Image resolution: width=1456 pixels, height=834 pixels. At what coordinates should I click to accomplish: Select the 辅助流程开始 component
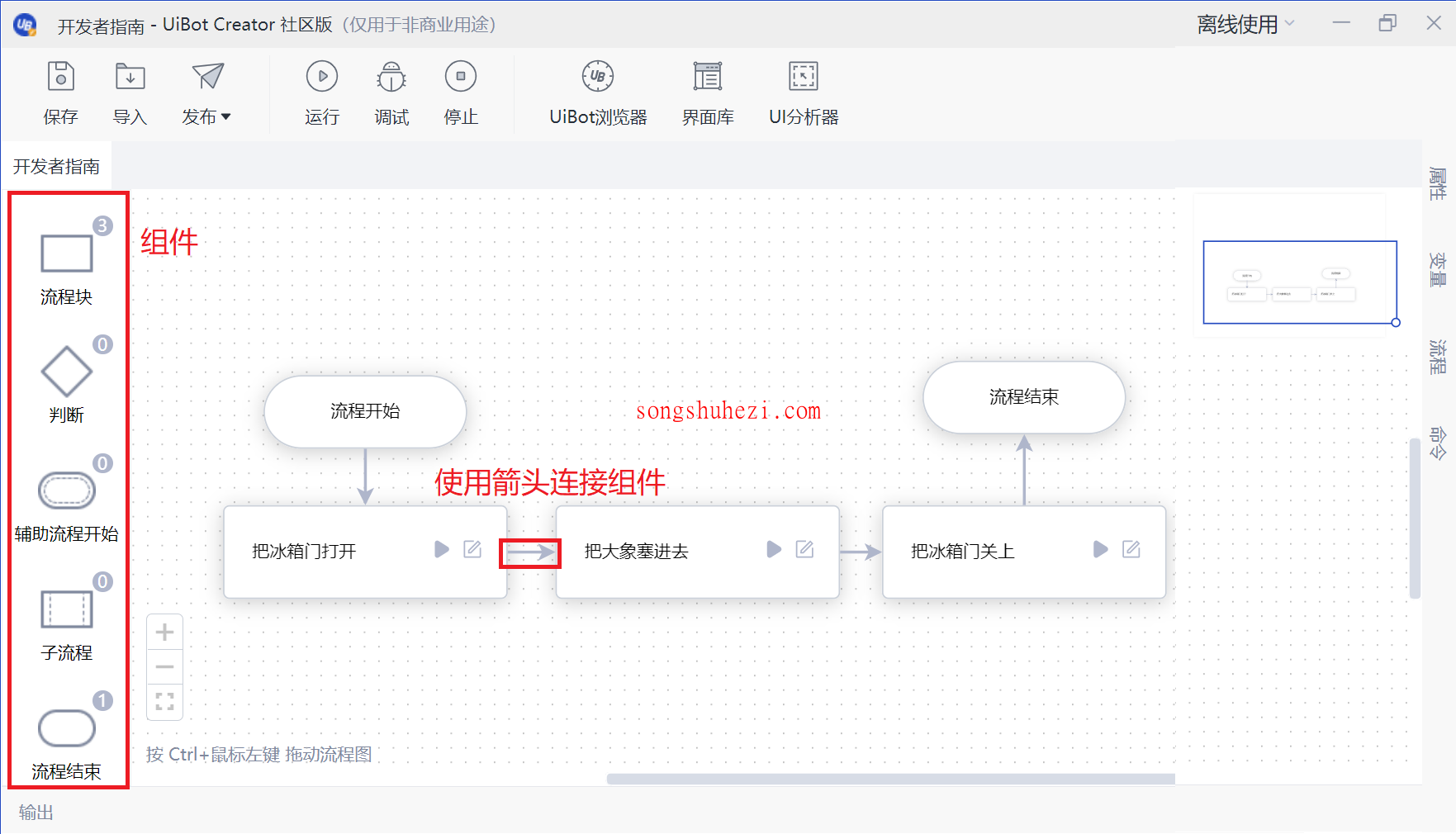[x=67, y=490]
